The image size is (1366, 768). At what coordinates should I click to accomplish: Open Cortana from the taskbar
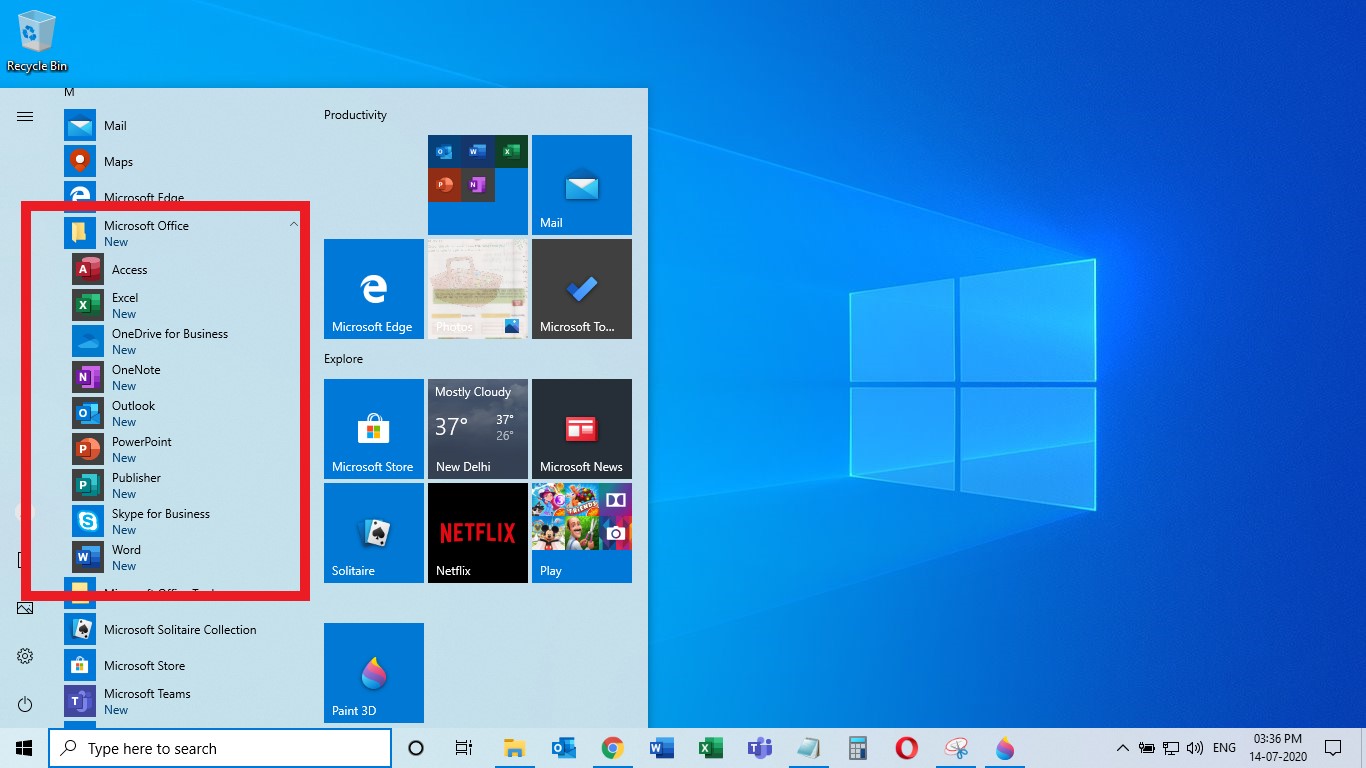[416, 748]
